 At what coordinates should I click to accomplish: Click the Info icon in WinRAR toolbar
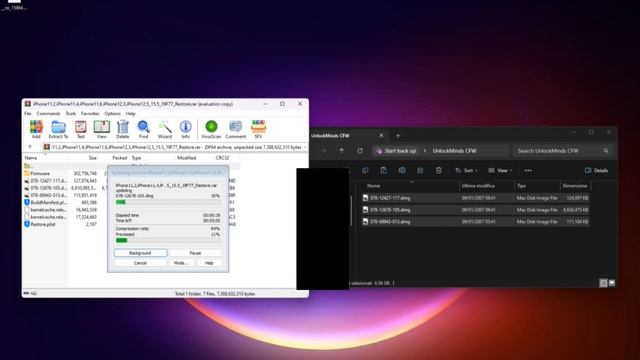[186, 129]
